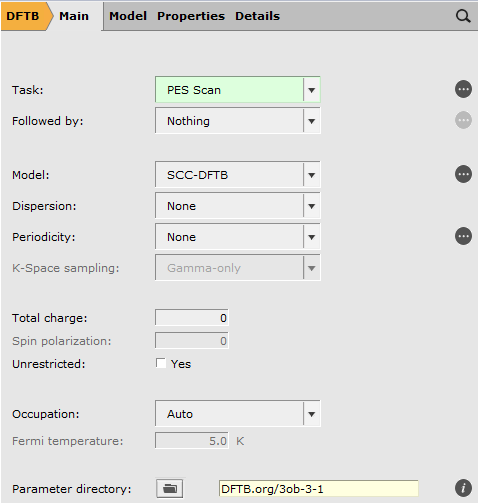Open Periodicity details ellipsis button
Screen dimensions: 478x503
[x=463, y=236]
